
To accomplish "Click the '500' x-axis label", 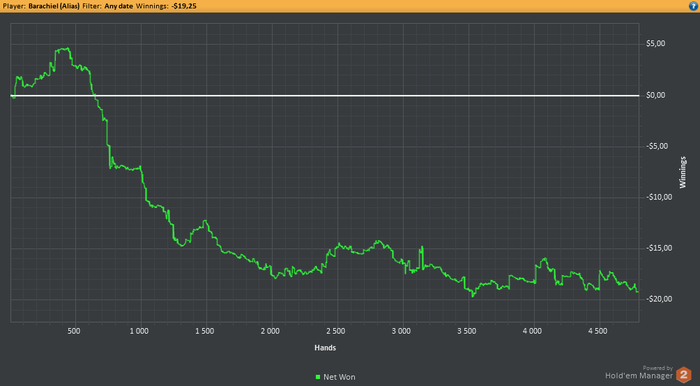I will (x=74, y=331).
